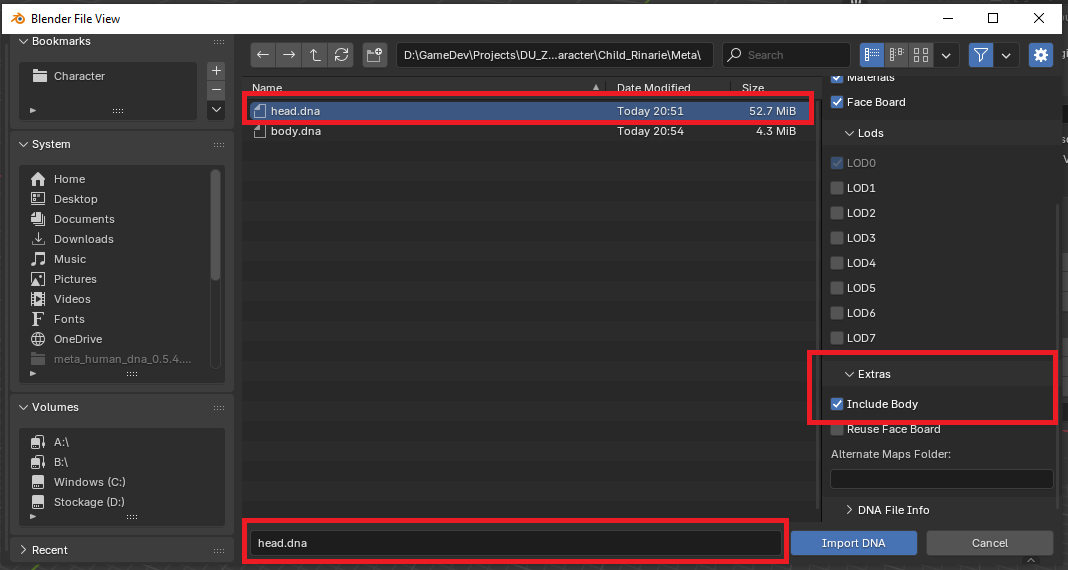This screenshot has width=1068, height=570.
Task: Enable the LOD5 checkbox
Action: (837, 288)
